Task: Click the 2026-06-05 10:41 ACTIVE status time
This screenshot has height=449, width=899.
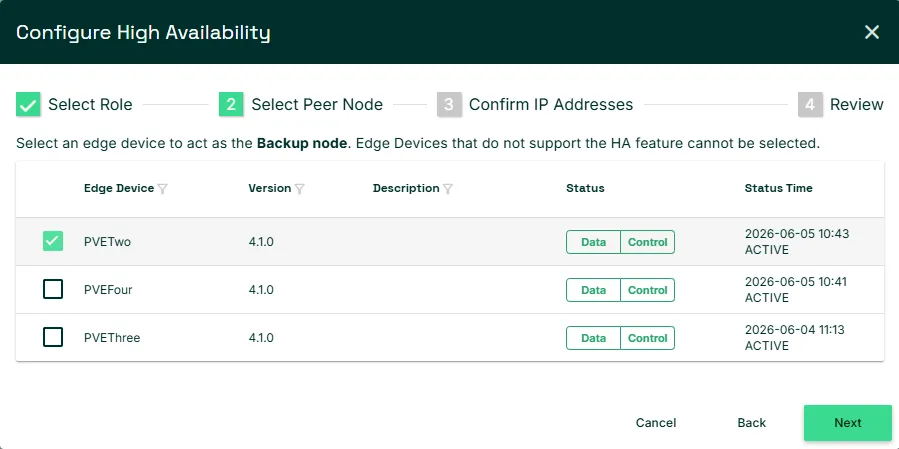Action: pos(796,290)
